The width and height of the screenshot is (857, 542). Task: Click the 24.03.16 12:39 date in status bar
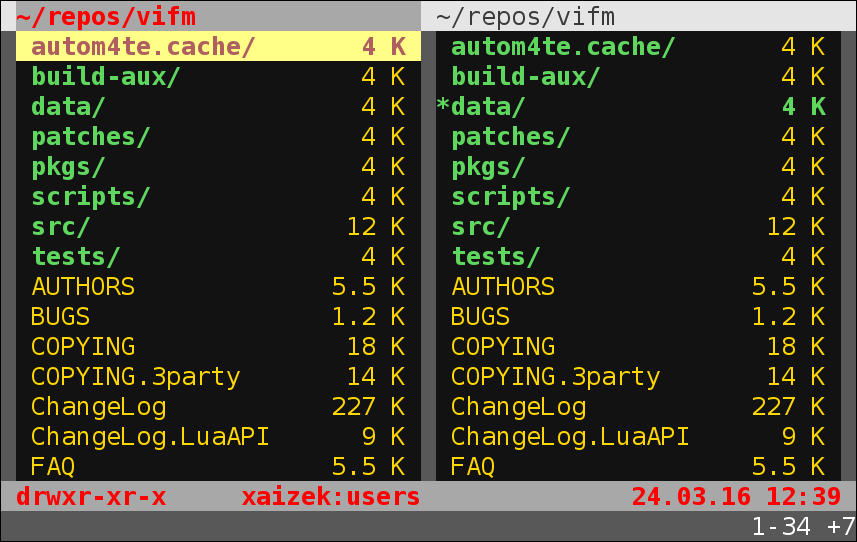(x=736, y=497)
